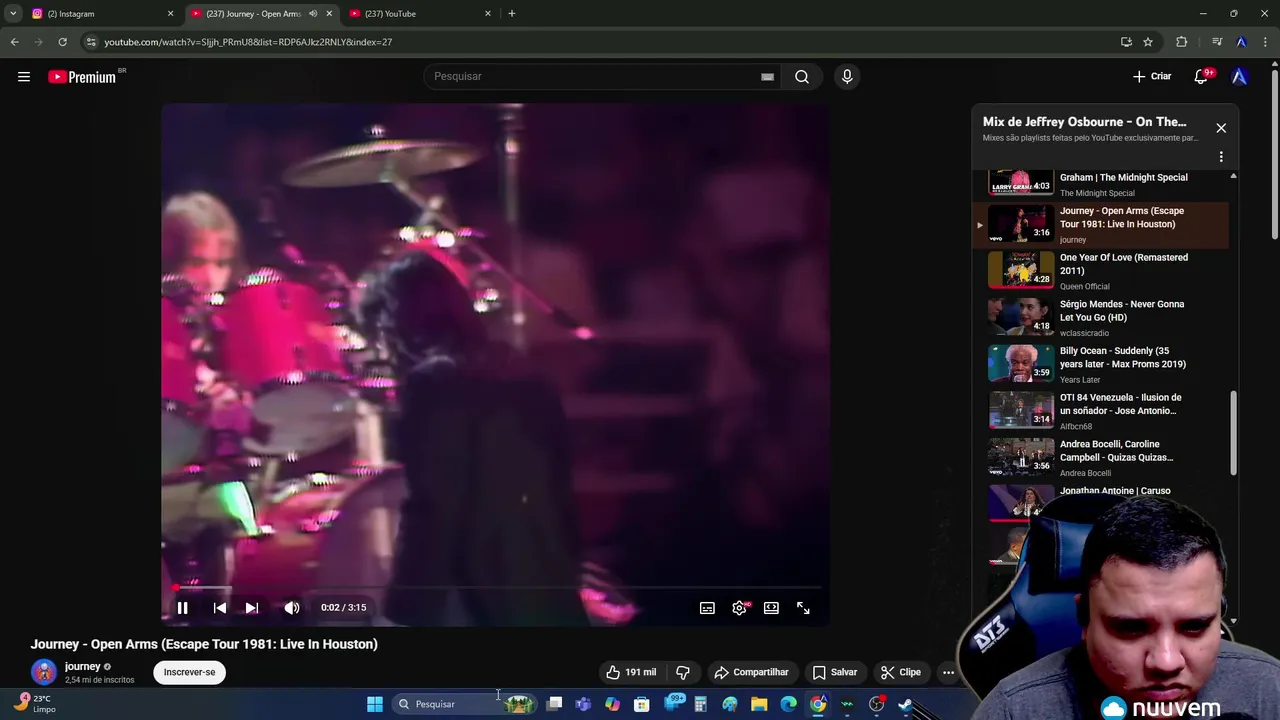The width and height of the screenshot is (1280, 720).
Task: Click the Criar create button
Action: coord(1152,76)
